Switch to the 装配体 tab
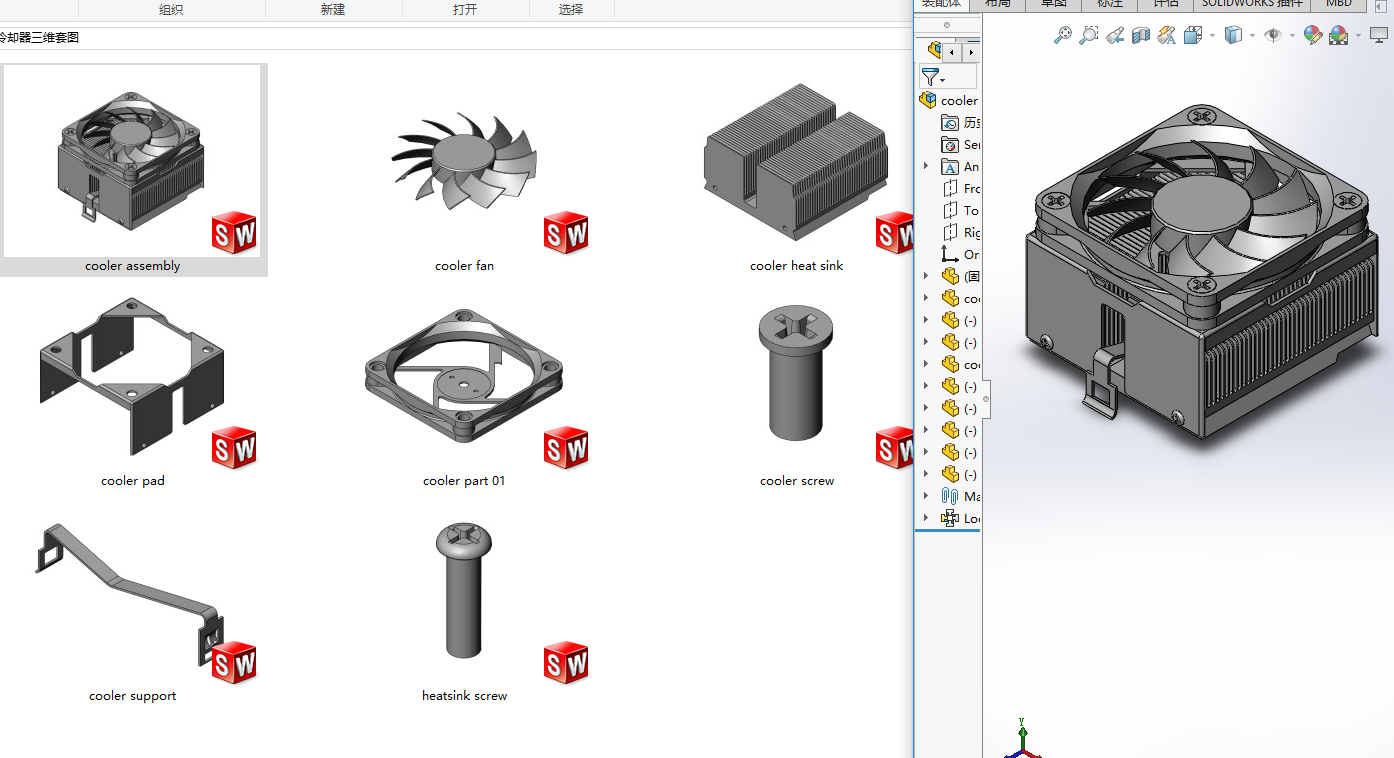1394x758 pixels. 941,4
